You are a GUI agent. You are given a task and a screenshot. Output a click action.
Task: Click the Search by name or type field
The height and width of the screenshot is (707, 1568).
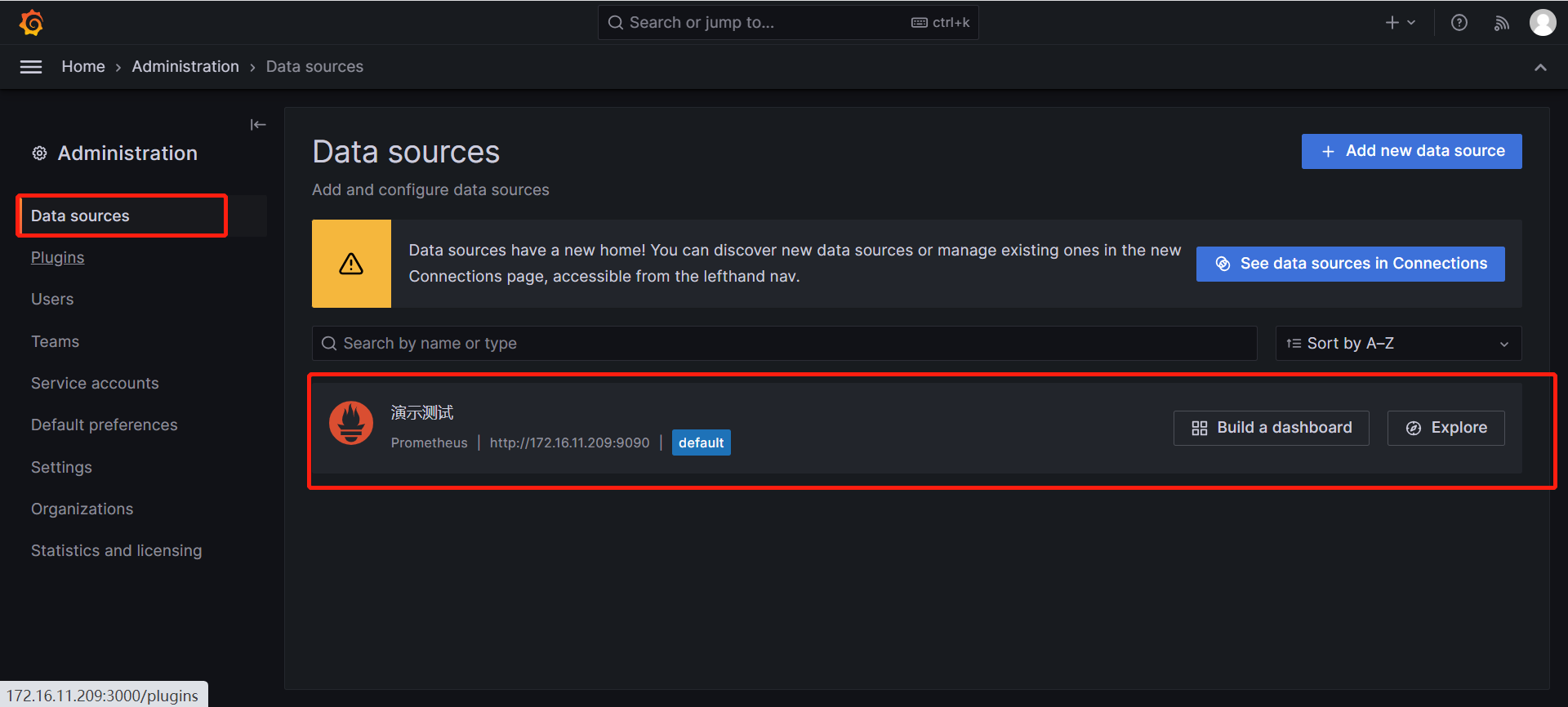click(784, 344)
